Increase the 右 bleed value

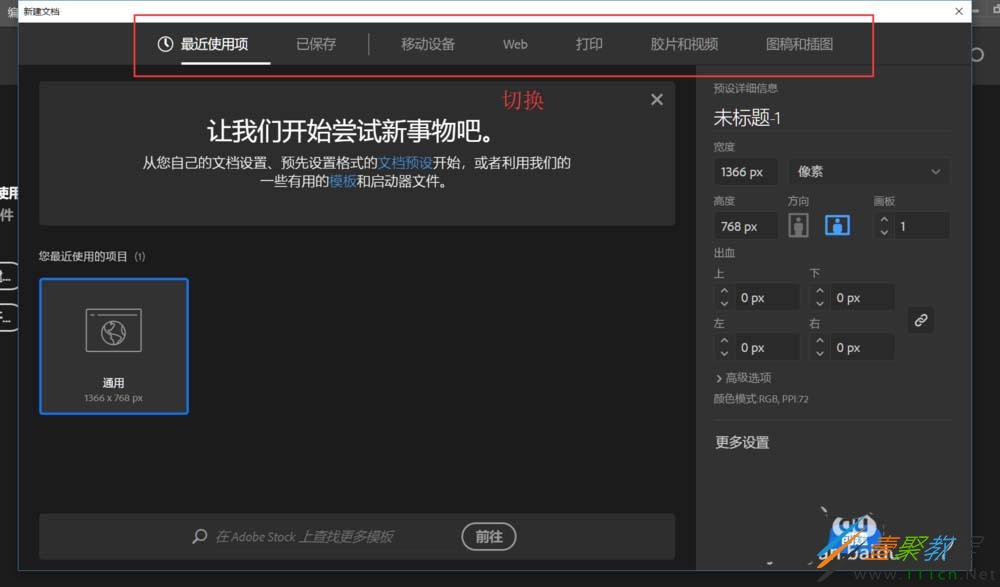(x=820, y=341)
